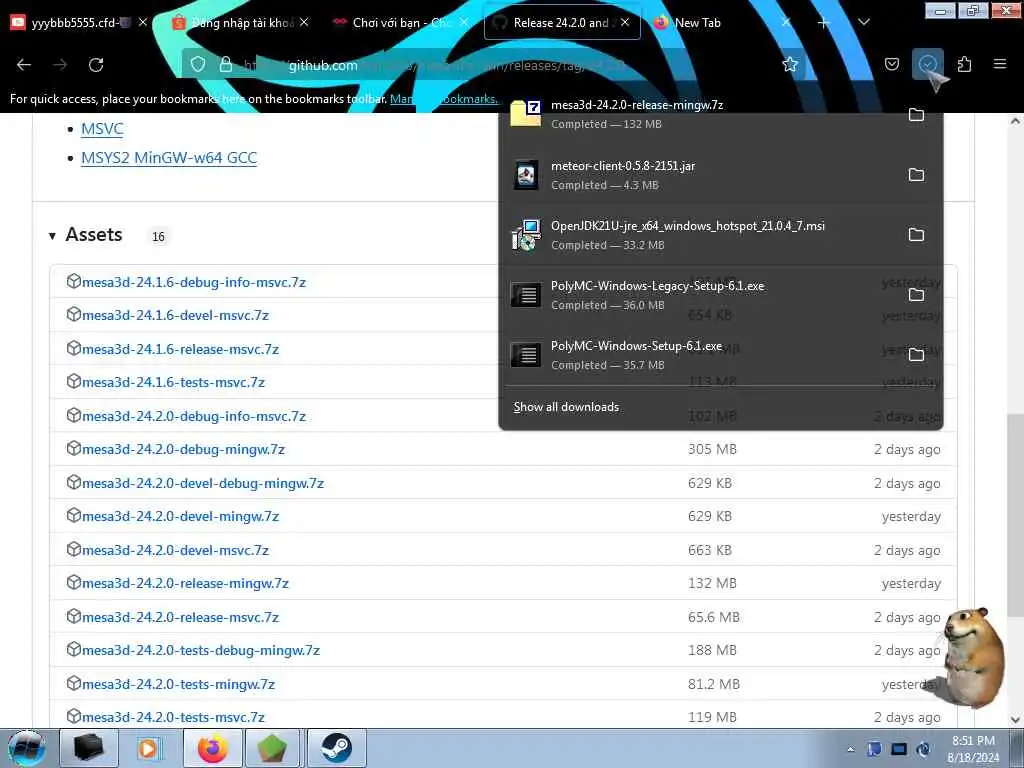
Task: Download mesa3d-24.2.0-tests-mingw.7z
Action: (x=178, y=684)
